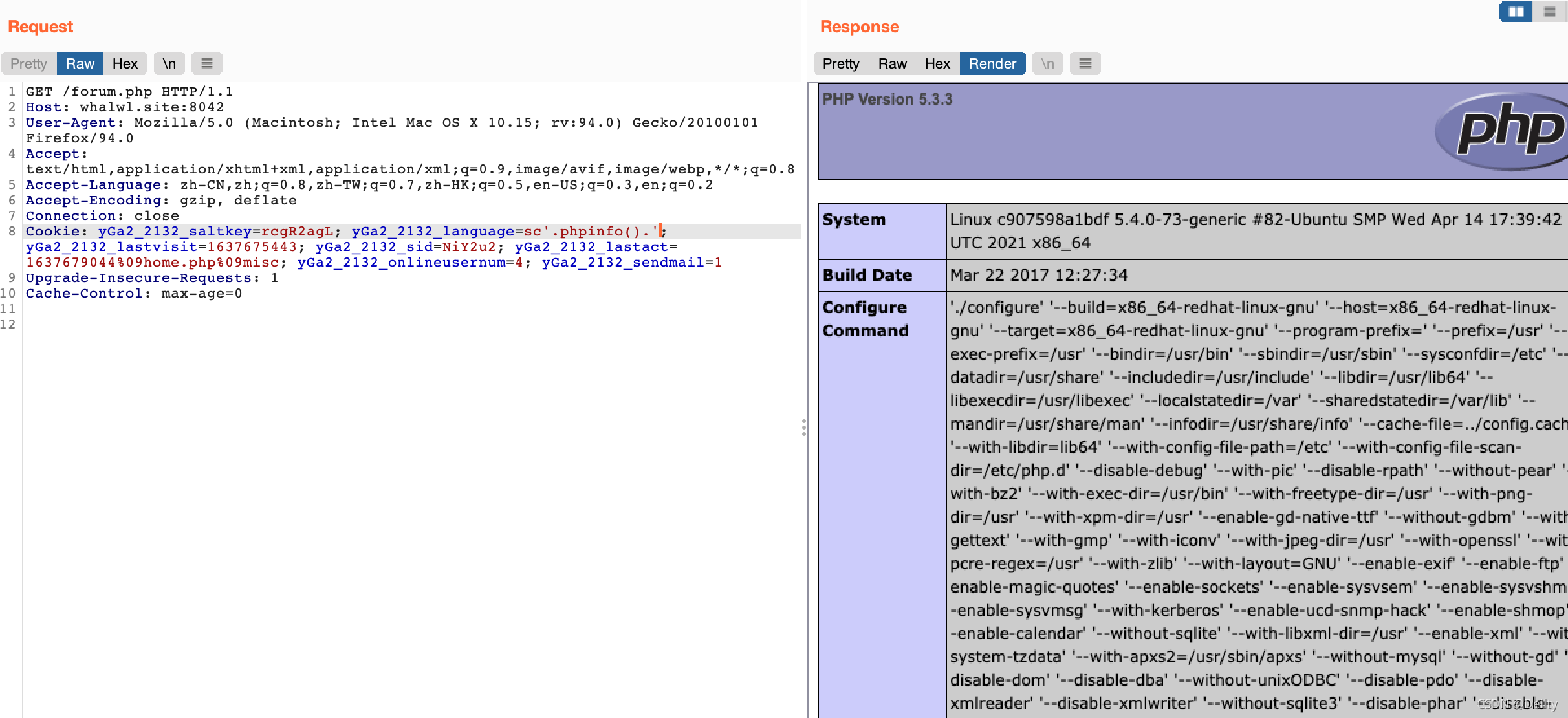Click the 'Connection: close' header line
Image resolution: width=1568 pixels, height=718 pixels.
[102, 216]
